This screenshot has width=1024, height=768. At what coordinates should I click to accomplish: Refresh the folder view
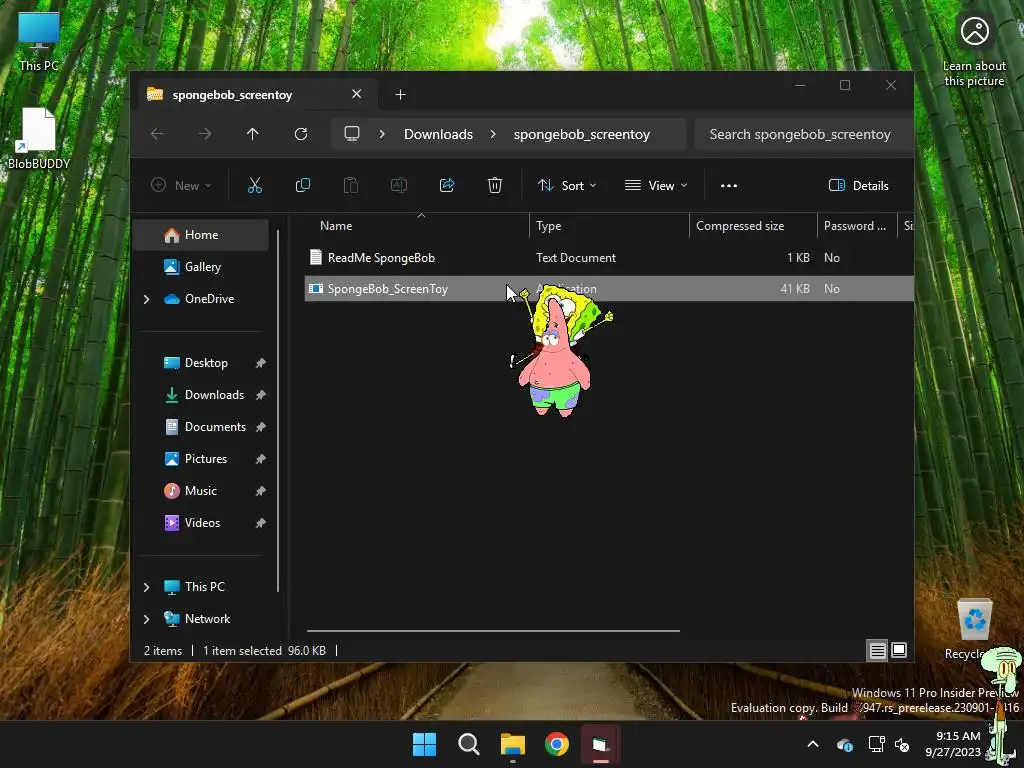tap(300, 134)
